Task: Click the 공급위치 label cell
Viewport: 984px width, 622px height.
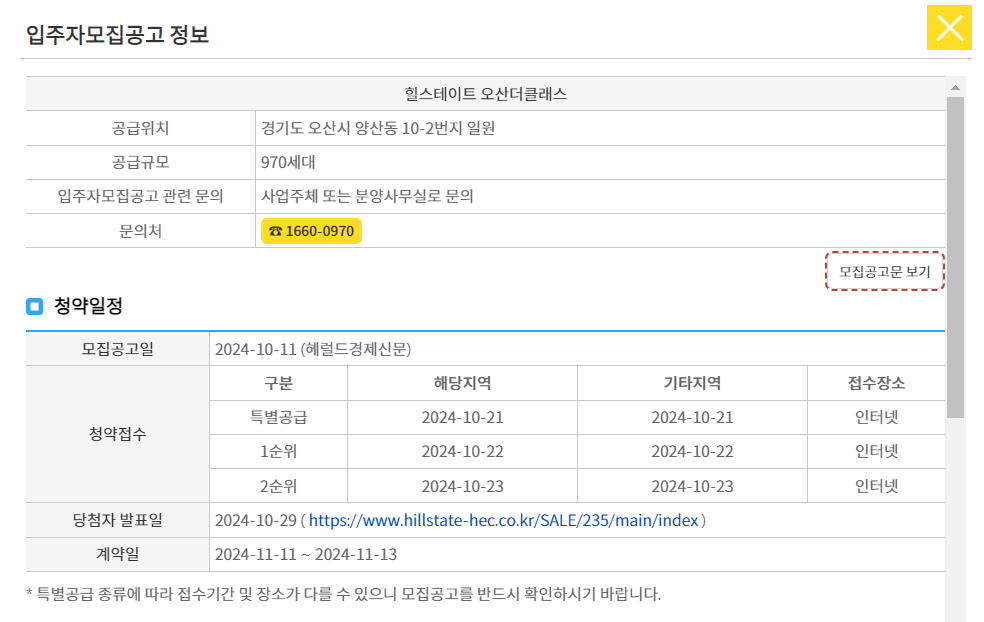Action: [141, 128]
